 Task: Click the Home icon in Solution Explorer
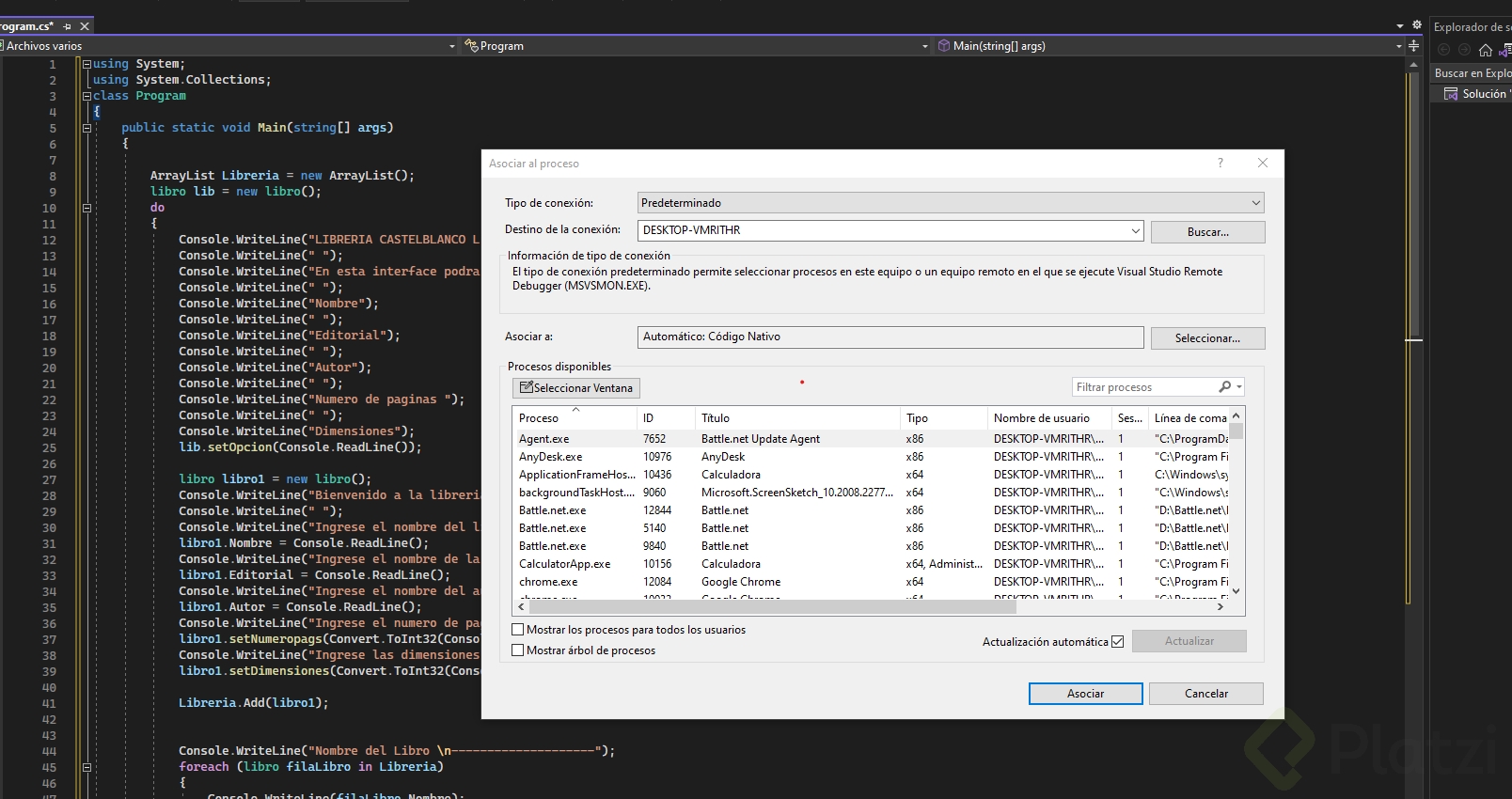click(1486, 50)
